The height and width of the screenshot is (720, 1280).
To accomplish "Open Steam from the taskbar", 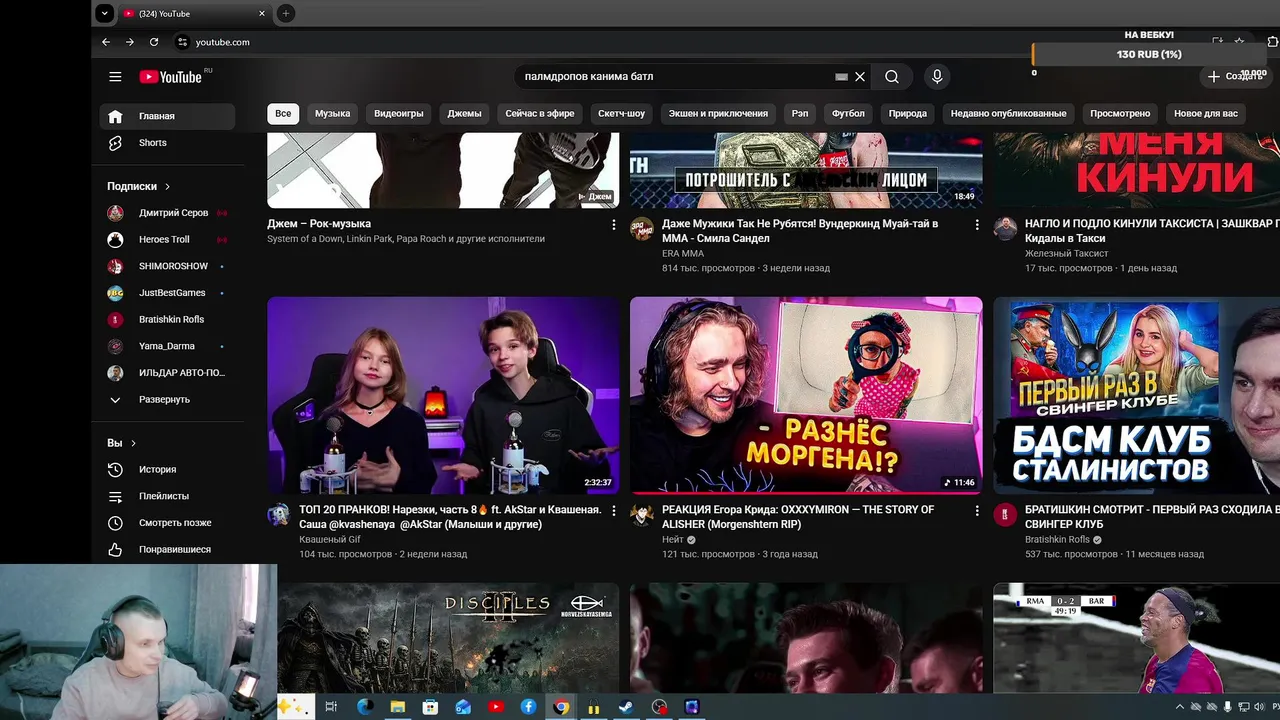I will click(625, 707).
